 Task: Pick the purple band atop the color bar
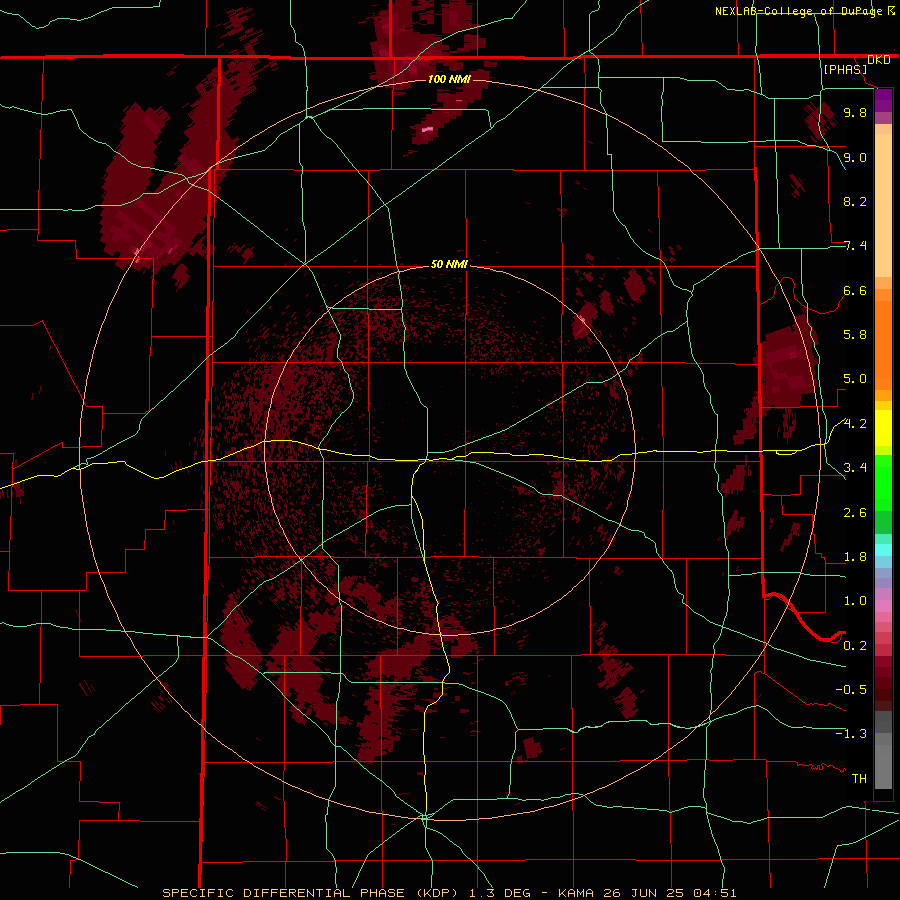tap(883, 100)
